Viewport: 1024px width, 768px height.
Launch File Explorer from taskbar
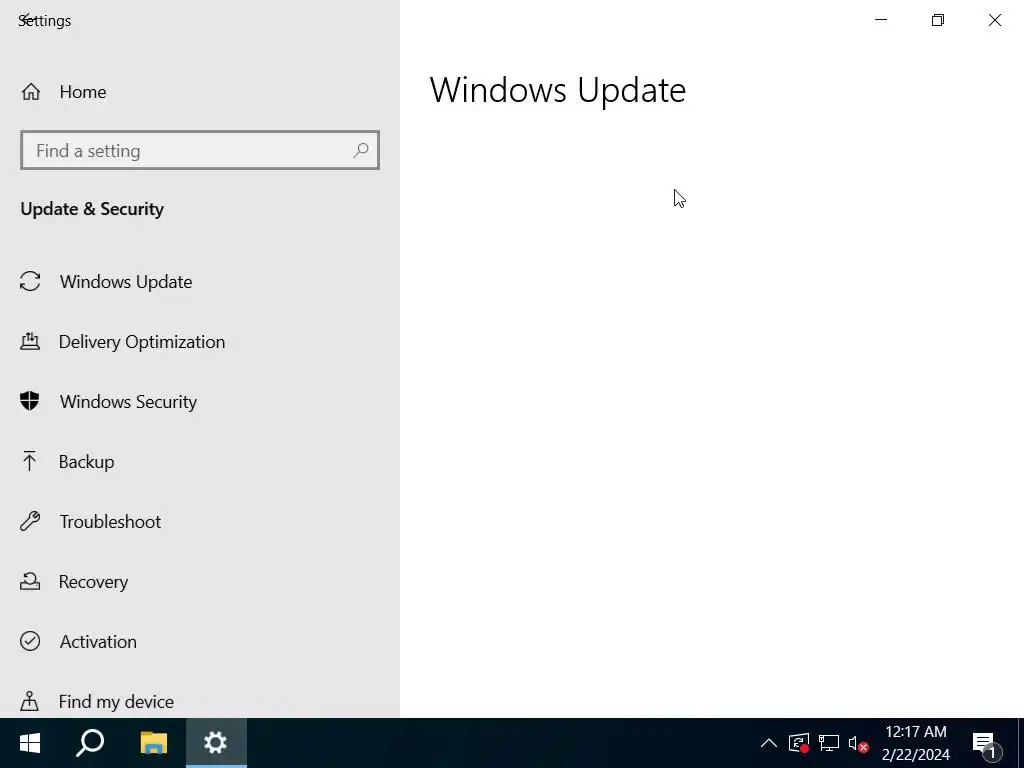154,743
